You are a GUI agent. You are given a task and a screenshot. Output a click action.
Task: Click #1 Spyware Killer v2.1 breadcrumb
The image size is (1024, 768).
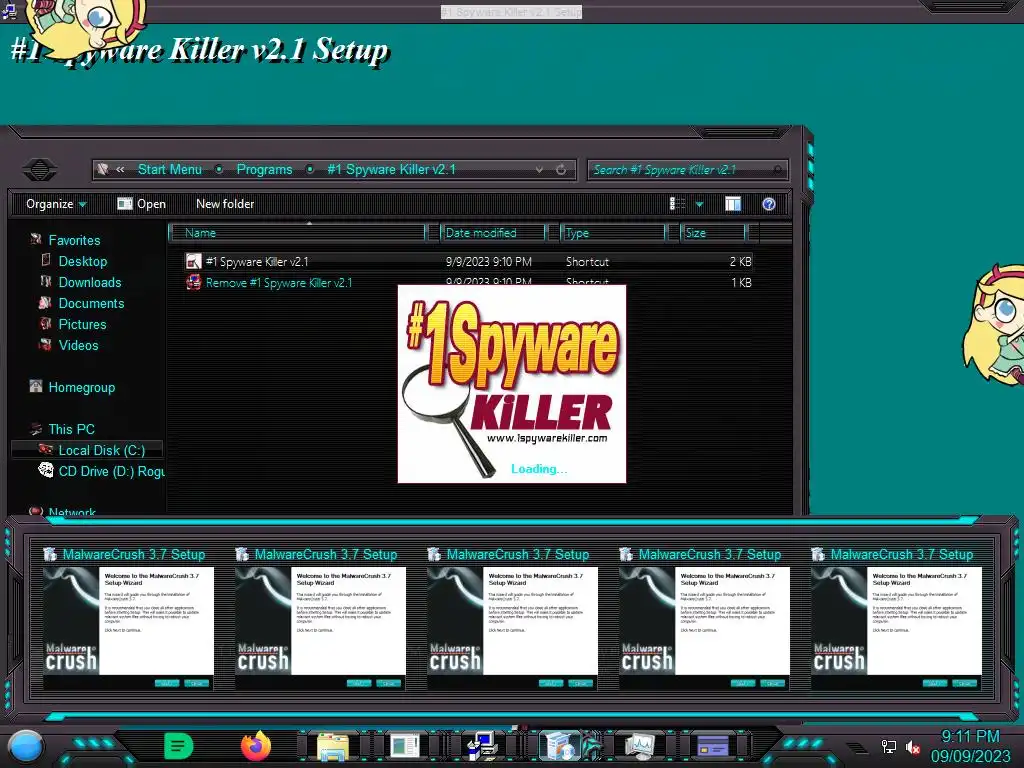(x=391, y=169)
